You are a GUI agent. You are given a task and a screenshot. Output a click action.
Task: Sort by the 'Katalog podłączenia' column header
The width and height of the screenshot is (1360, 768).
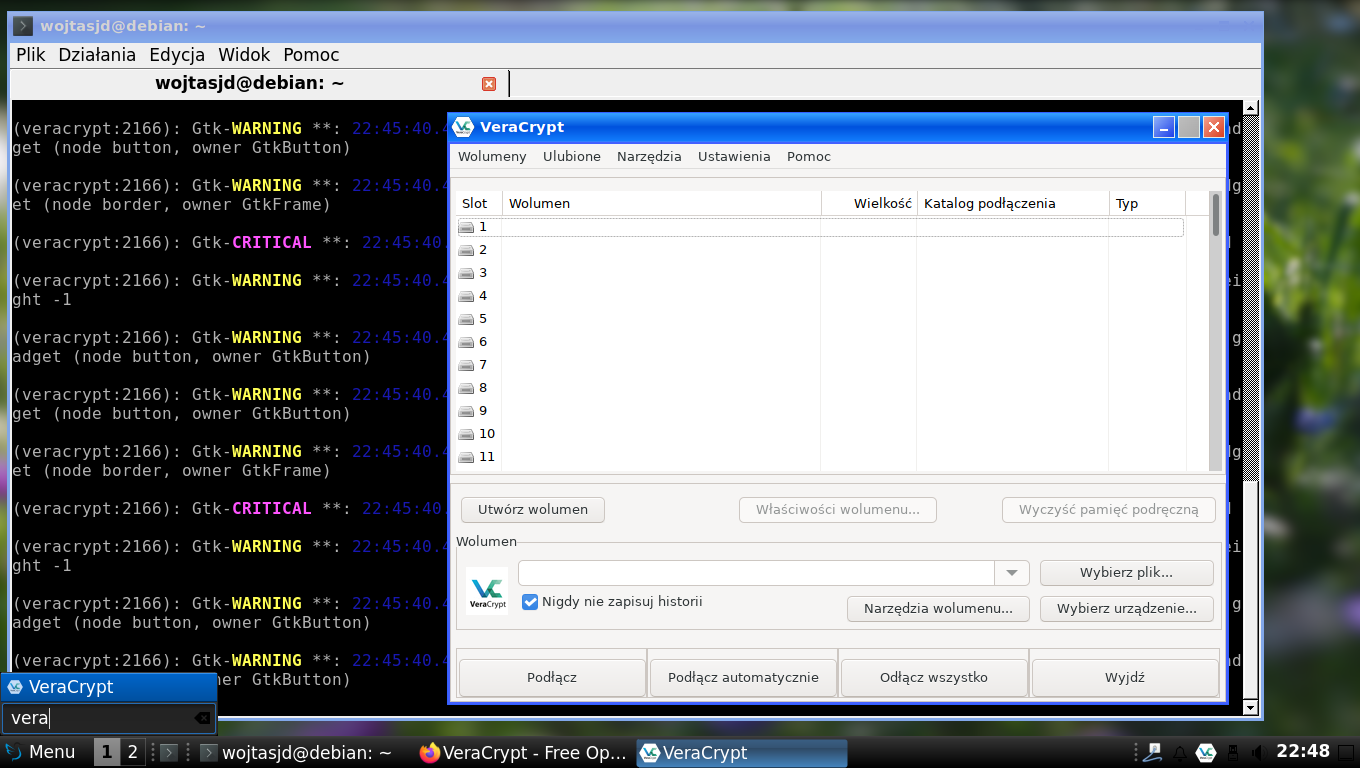(x=1012, y=203)
